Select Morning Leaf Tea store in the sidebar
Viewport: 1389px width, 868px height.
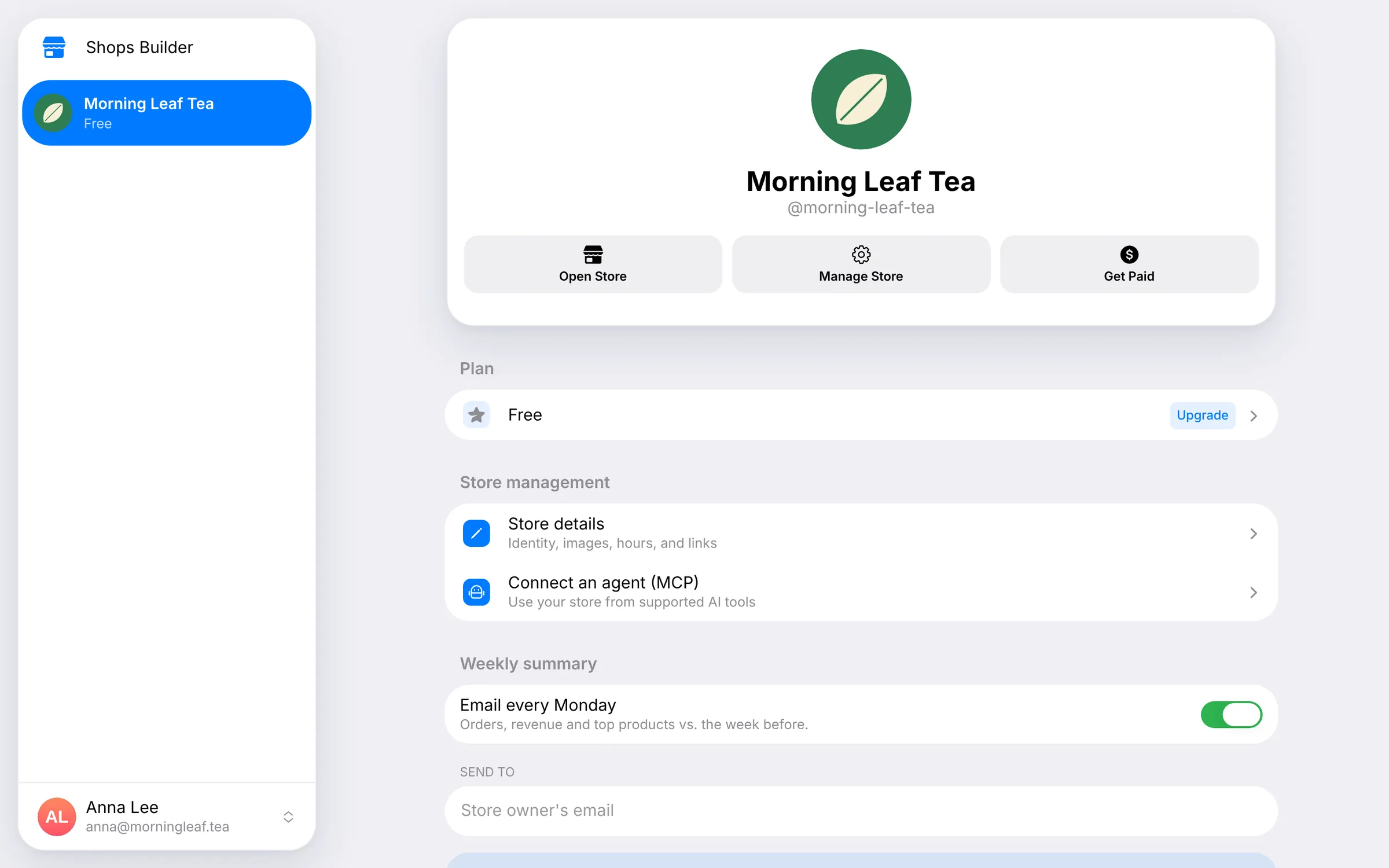click(167, 113)
